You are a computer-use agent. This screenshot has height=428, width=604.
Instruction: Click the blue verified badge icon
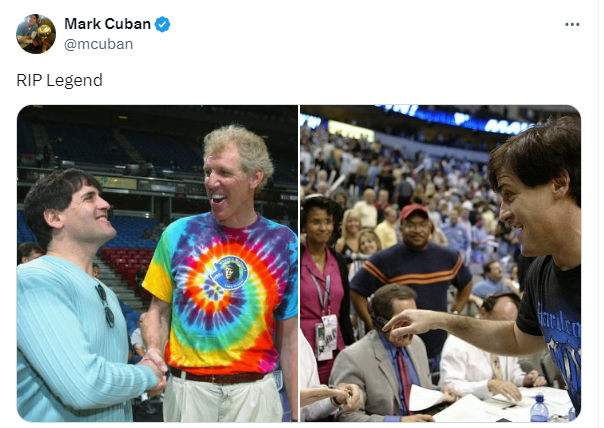coord(162,24)
